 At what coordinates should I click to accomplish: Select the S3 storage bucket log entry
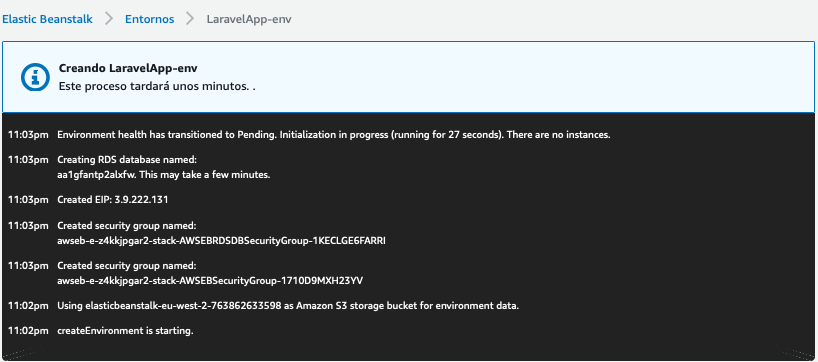coord(263,306)
